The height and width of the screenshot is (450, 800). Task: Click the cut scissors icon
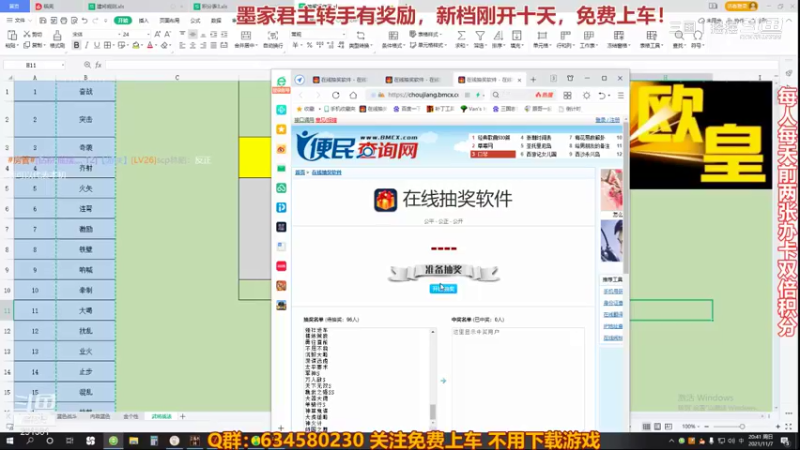[27, 34]
